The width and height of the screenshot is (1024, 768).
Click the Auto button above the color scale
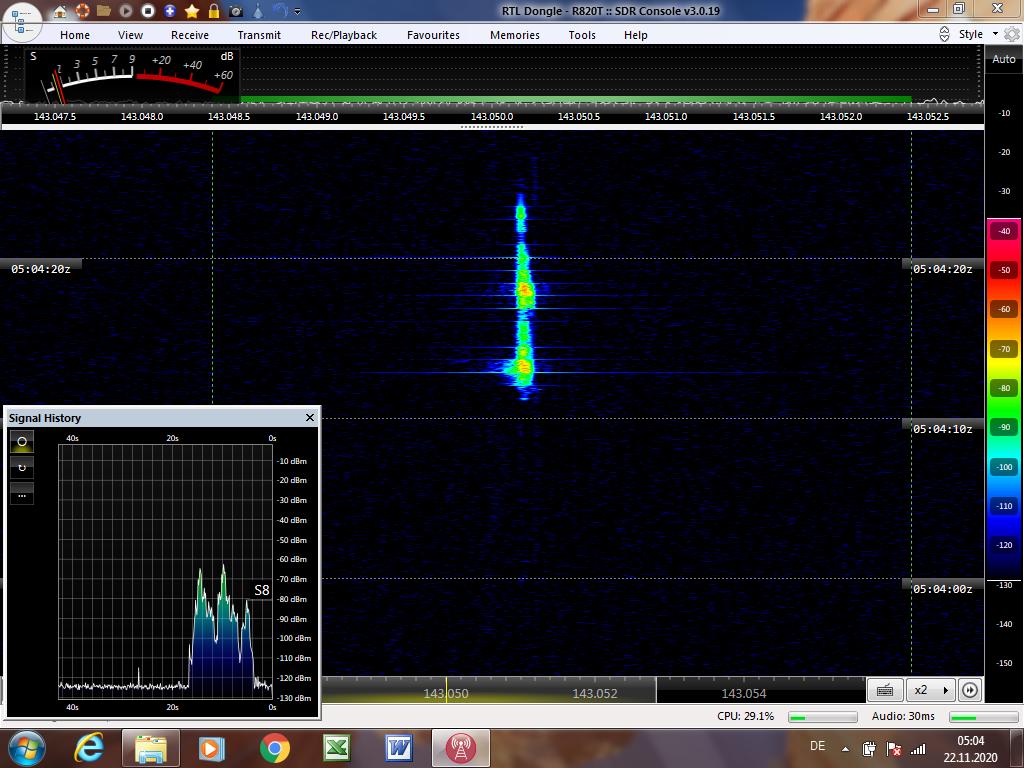(x=1004, y=59)
